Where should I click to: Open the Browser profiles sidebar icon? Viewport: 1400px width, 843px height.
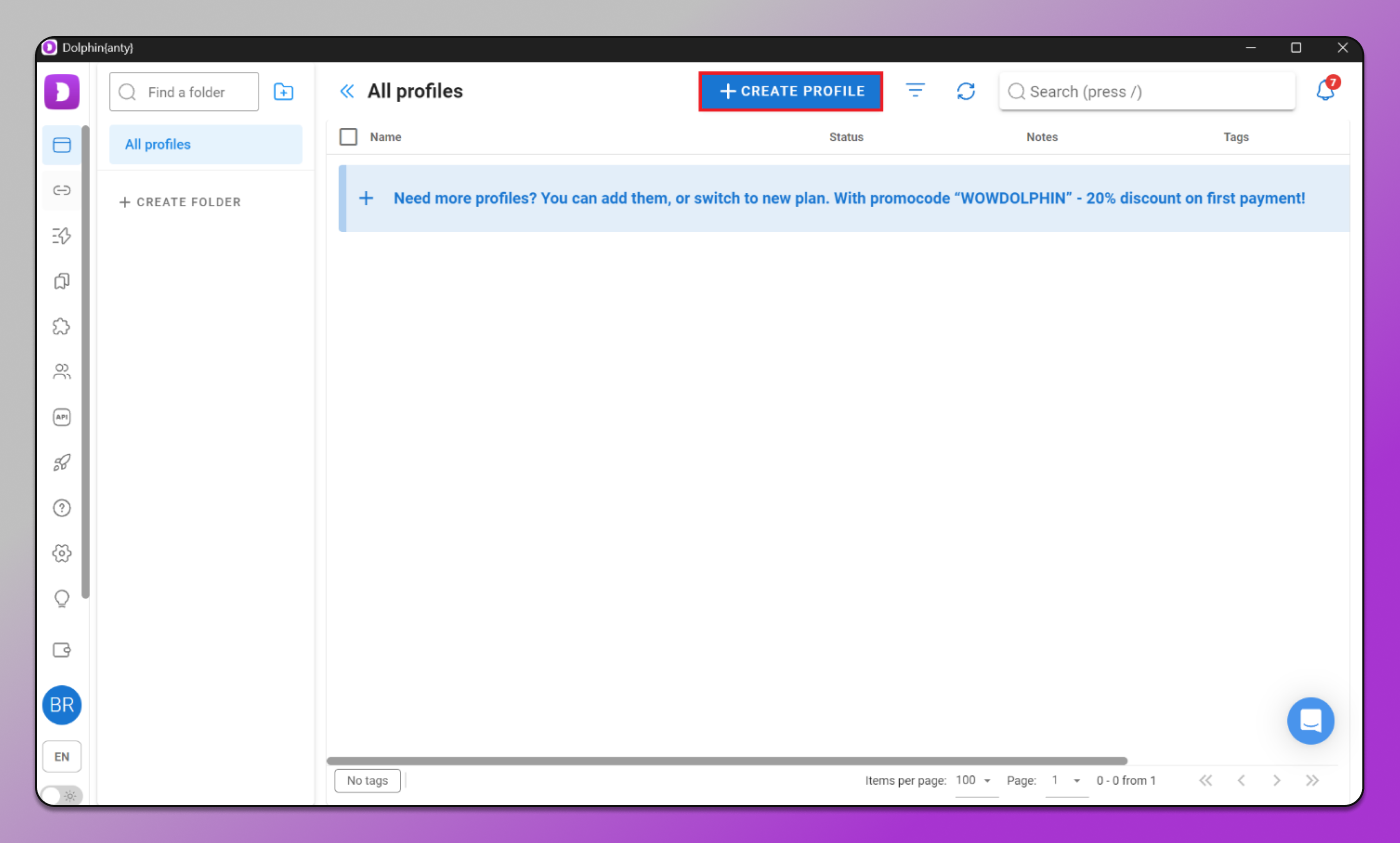(62, 145)
